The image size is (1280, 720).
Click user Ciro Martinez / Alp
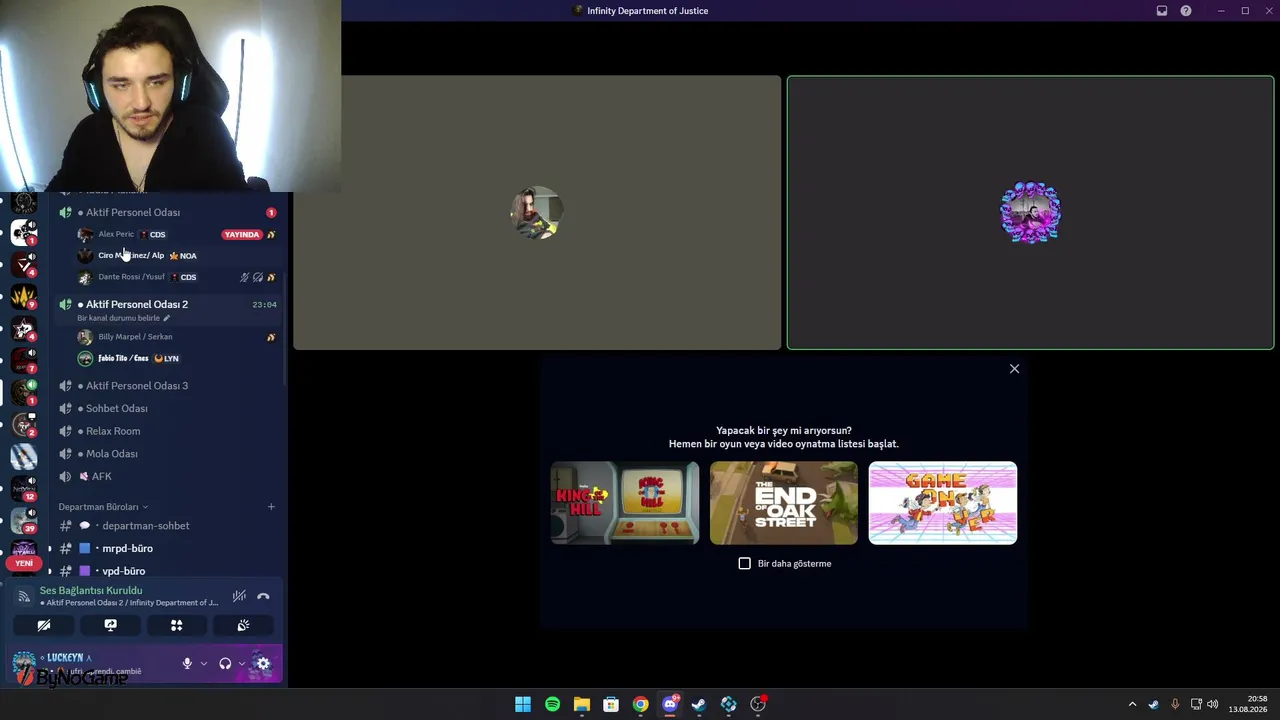(131, 255)
